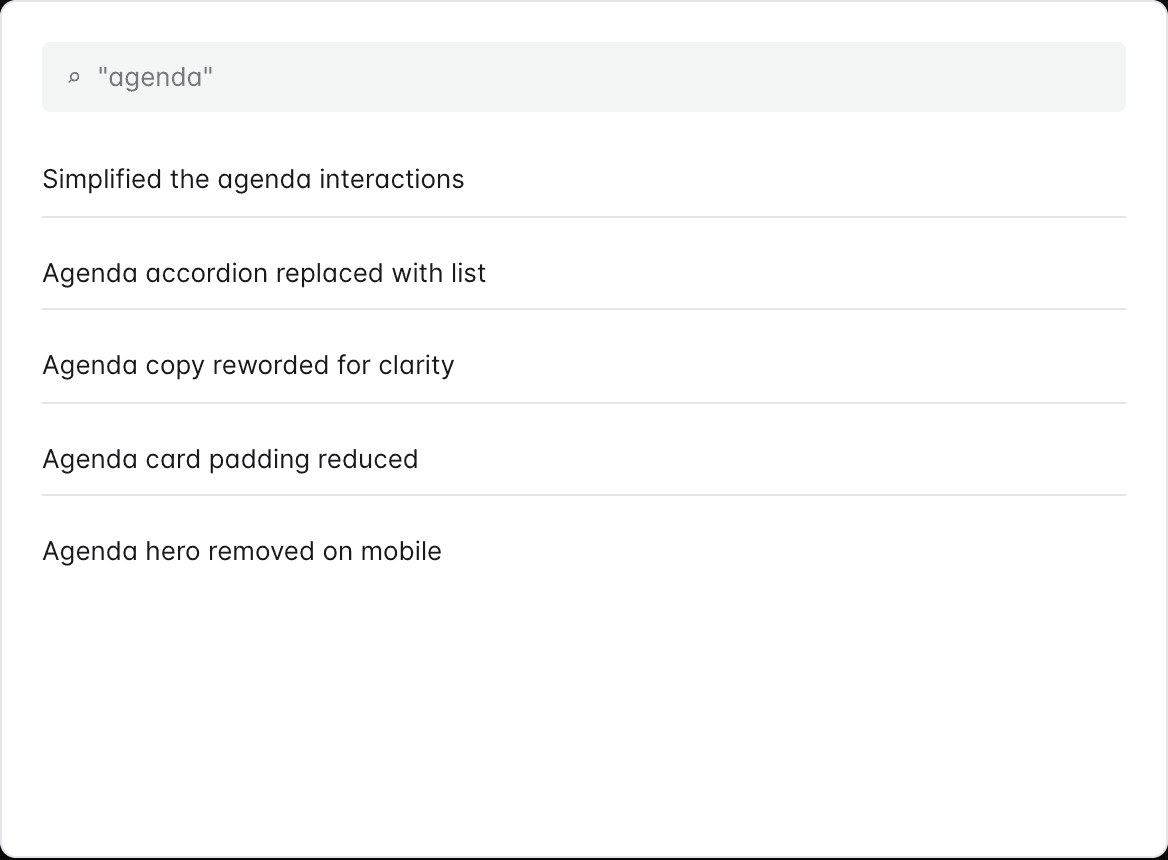This screenshot has width=1168, height=860.
Task: Click empty right side of search bar
Action: (900, 77)
